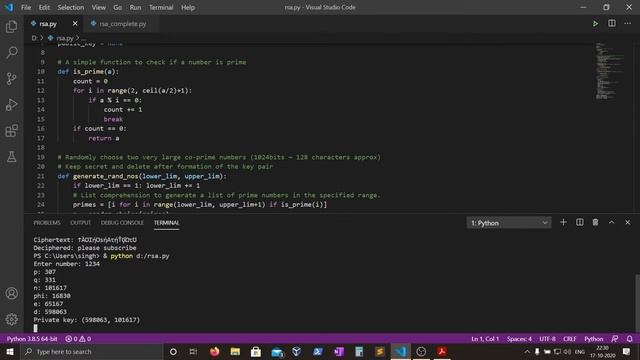
Task: Close the terminal panel
Action: (x=628, y=222)
